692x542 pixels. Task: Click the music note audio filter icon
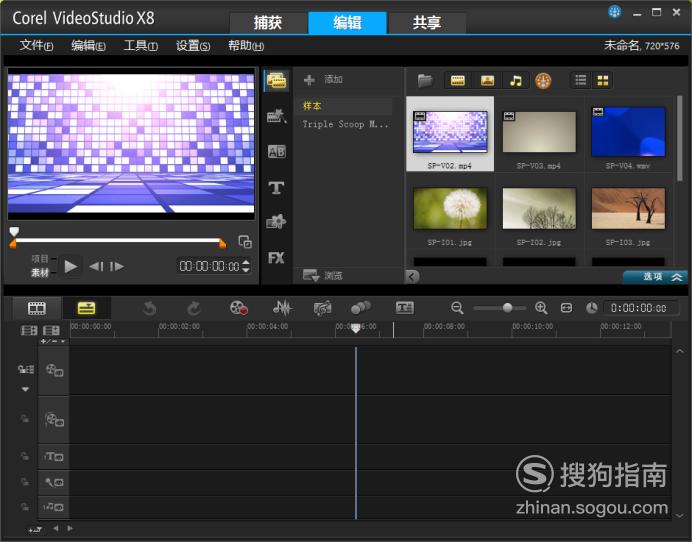click(515, 80)
